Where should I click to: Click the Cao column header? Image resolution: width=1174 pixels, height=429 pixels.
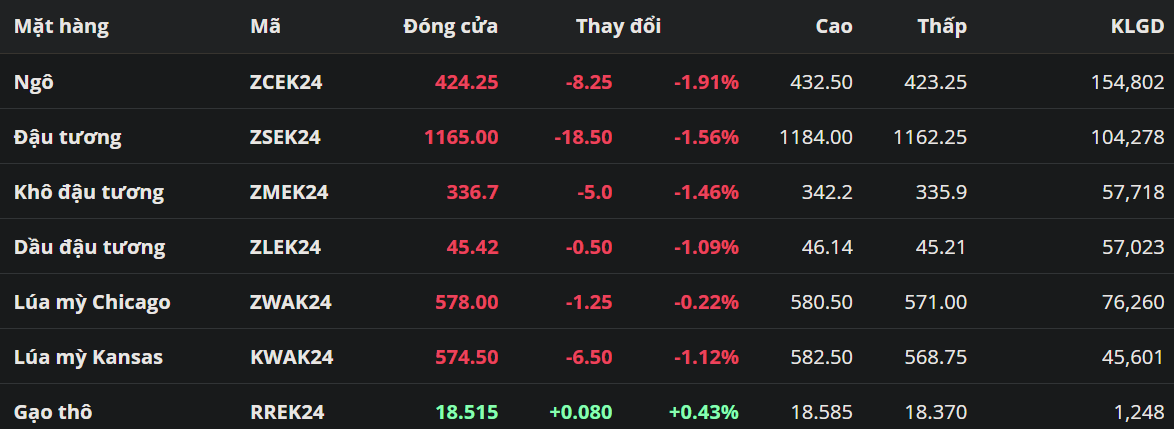point(833,27)
